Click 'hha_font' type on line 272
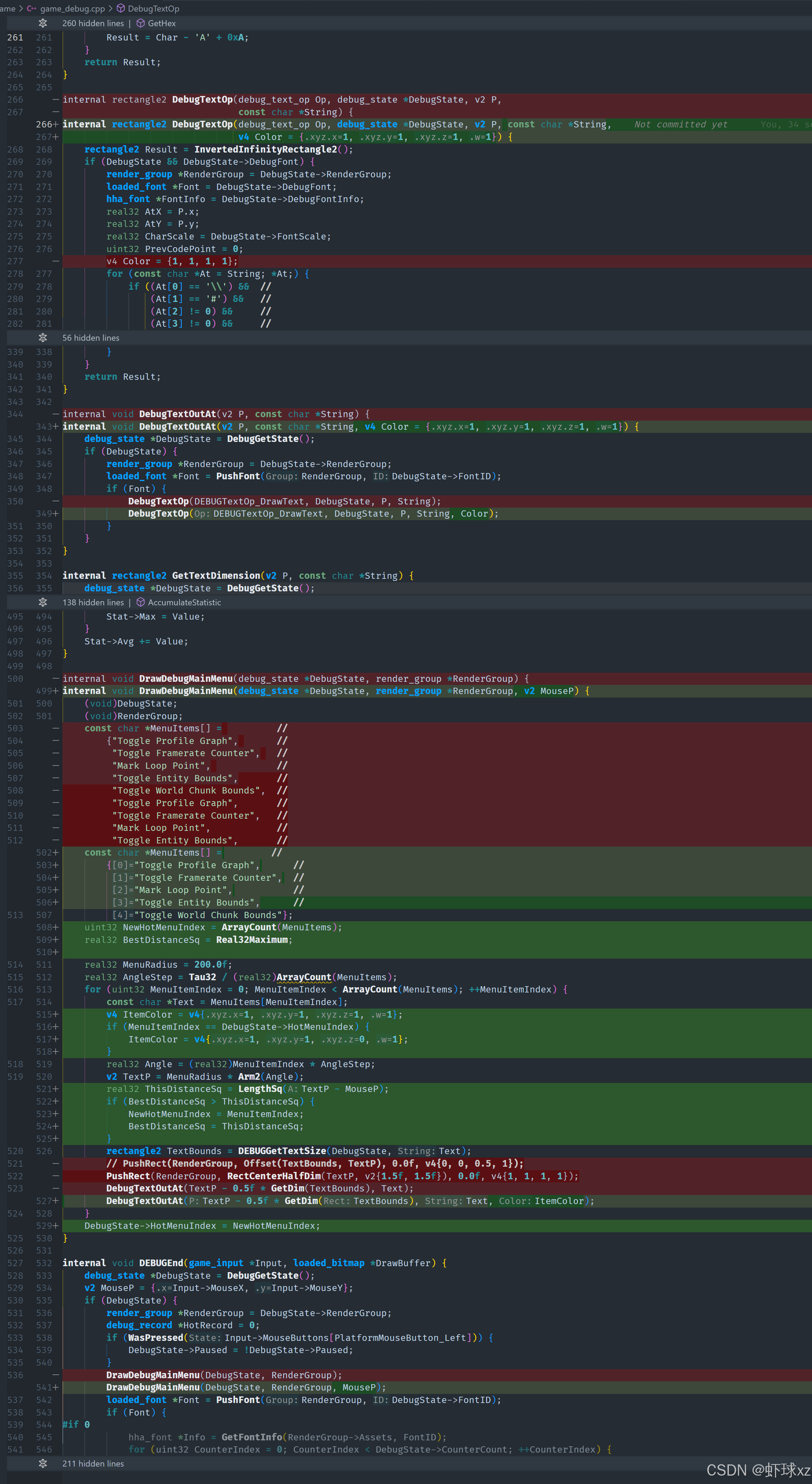Image resolution: width=812 pixels, height=1484 pixels. (x=128, y=199)
